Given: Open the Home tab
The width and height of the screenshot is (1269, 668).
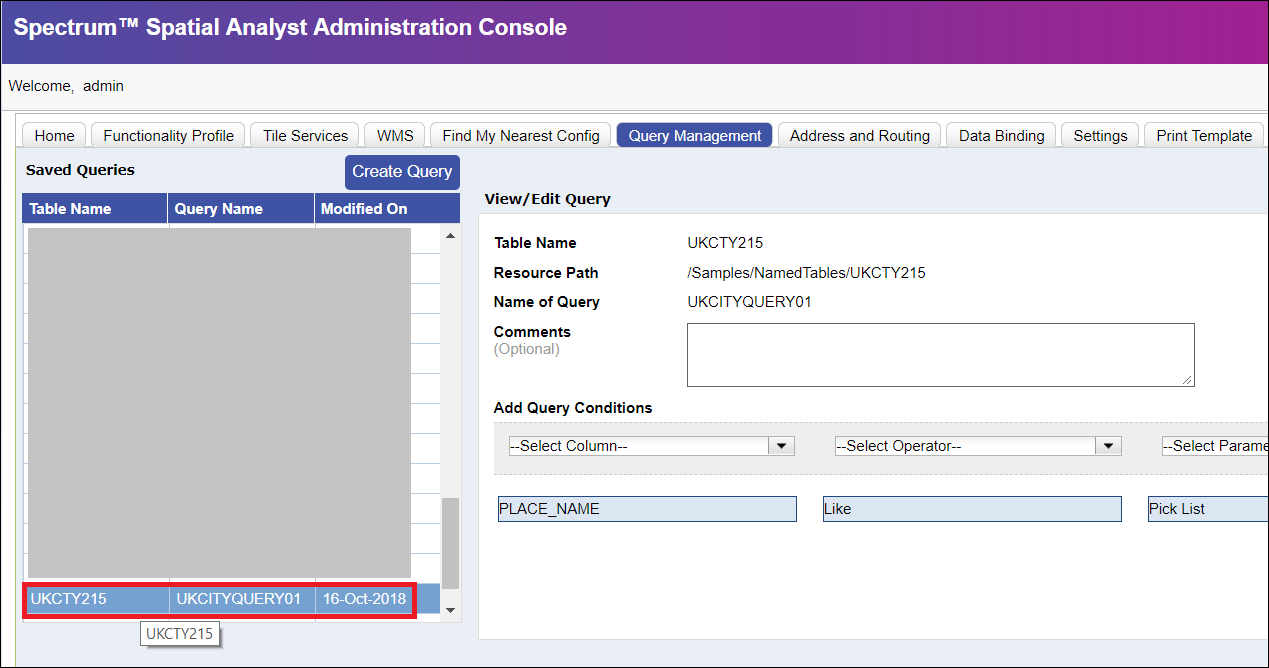Looking at the screenshot, I should click(54, 135).
